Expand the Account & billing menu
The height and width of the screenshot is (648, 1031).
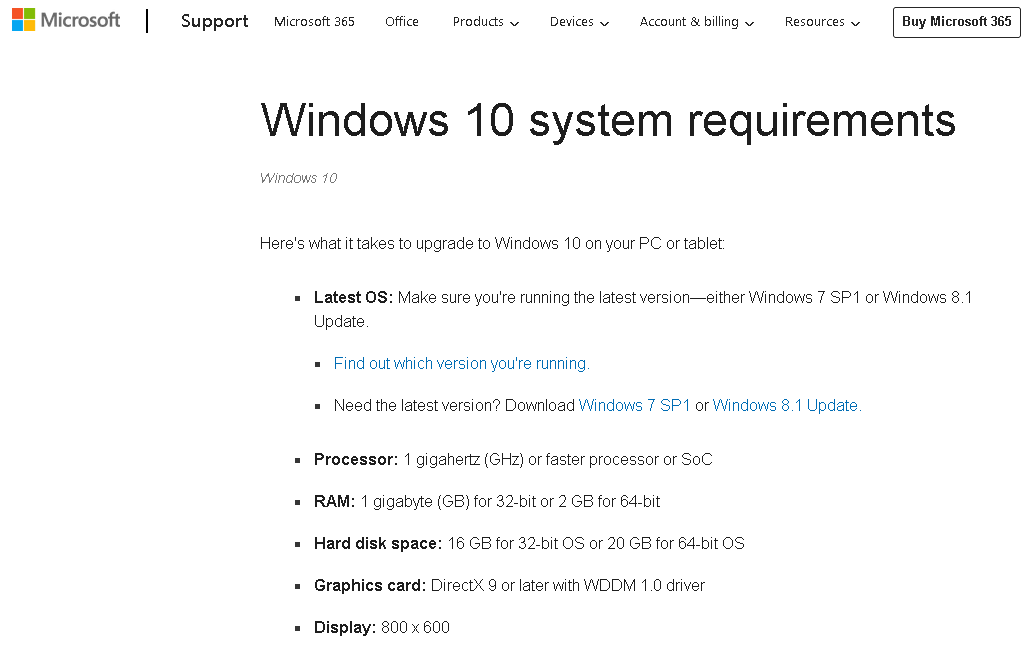696,22
